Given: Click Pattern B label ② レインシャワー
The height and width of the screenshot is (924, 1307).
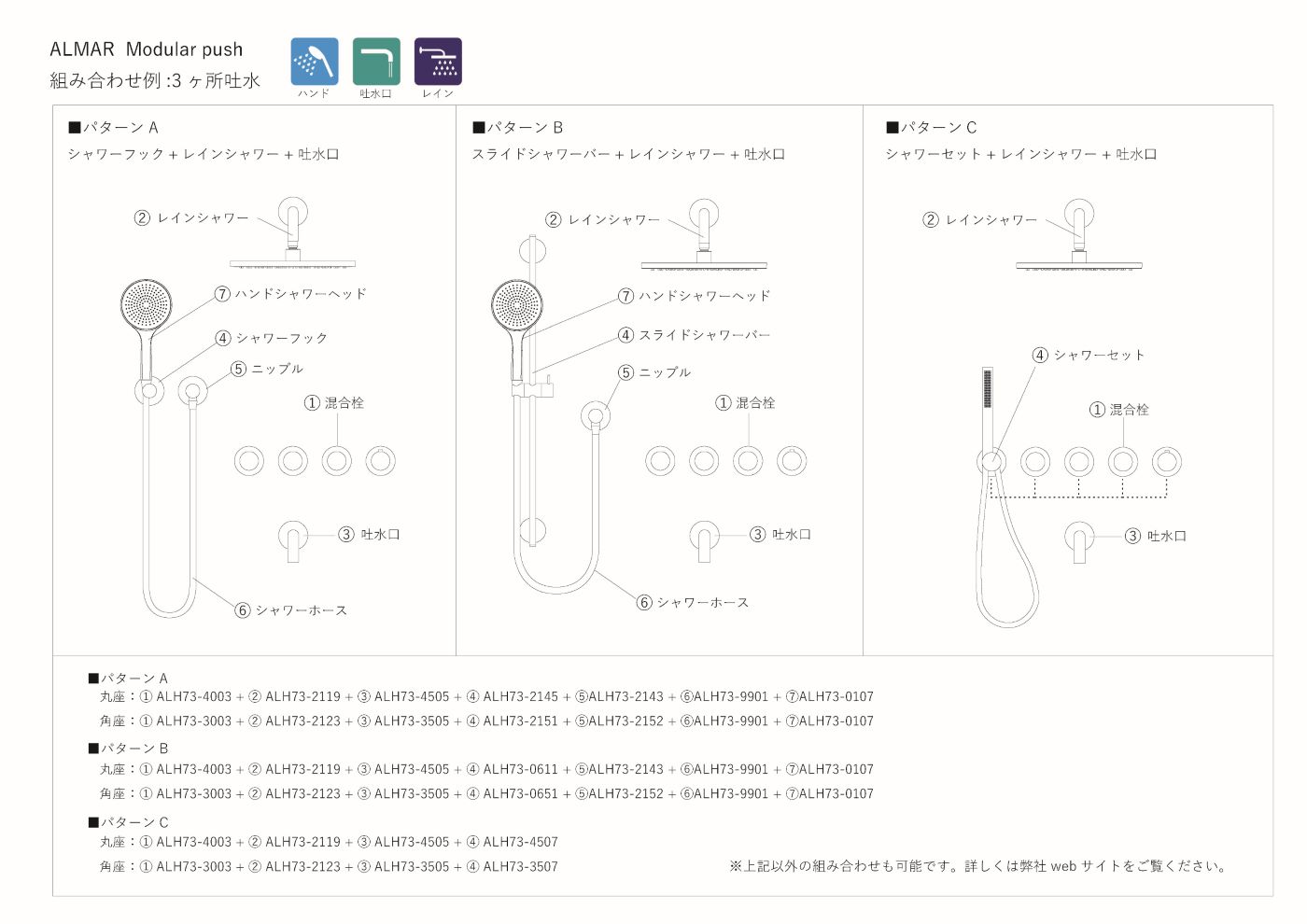Looking at the screenshot, I should 603,219.
